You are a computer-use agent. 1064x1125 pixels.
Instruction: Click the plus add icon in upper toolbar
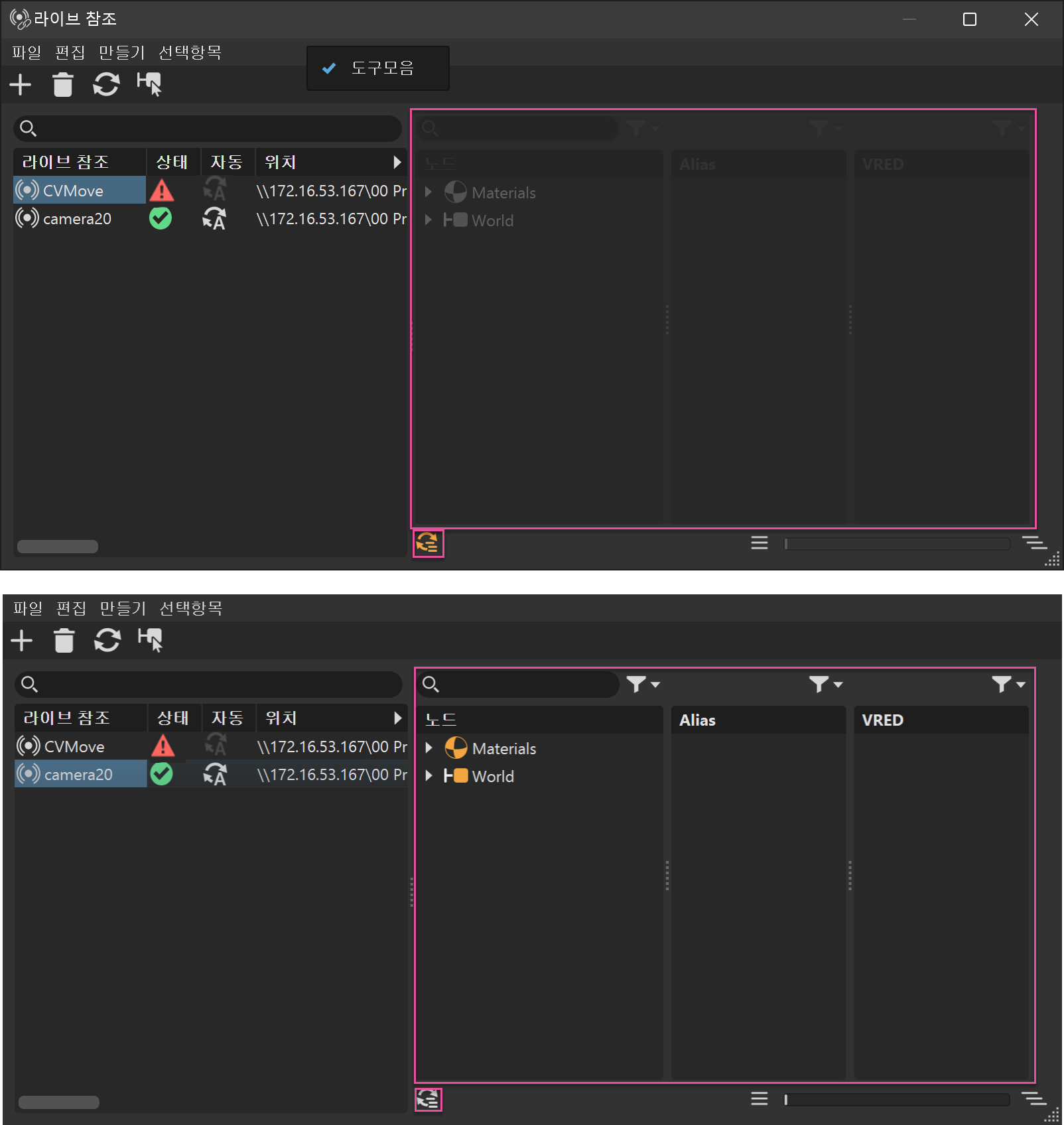21,85
